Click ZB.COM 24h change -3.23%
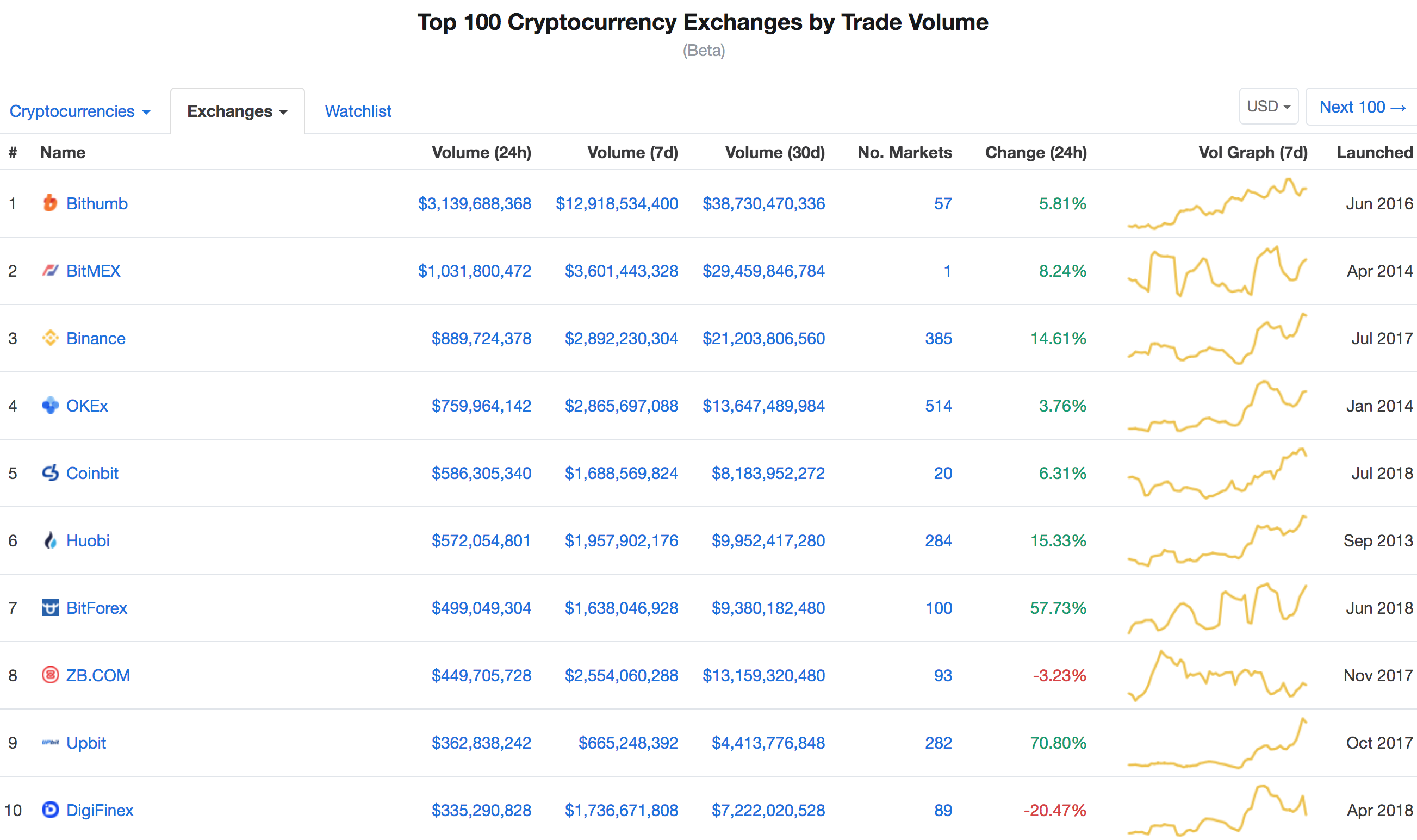The height and width of the screenshot is (840, 1417). point(1059,675)
